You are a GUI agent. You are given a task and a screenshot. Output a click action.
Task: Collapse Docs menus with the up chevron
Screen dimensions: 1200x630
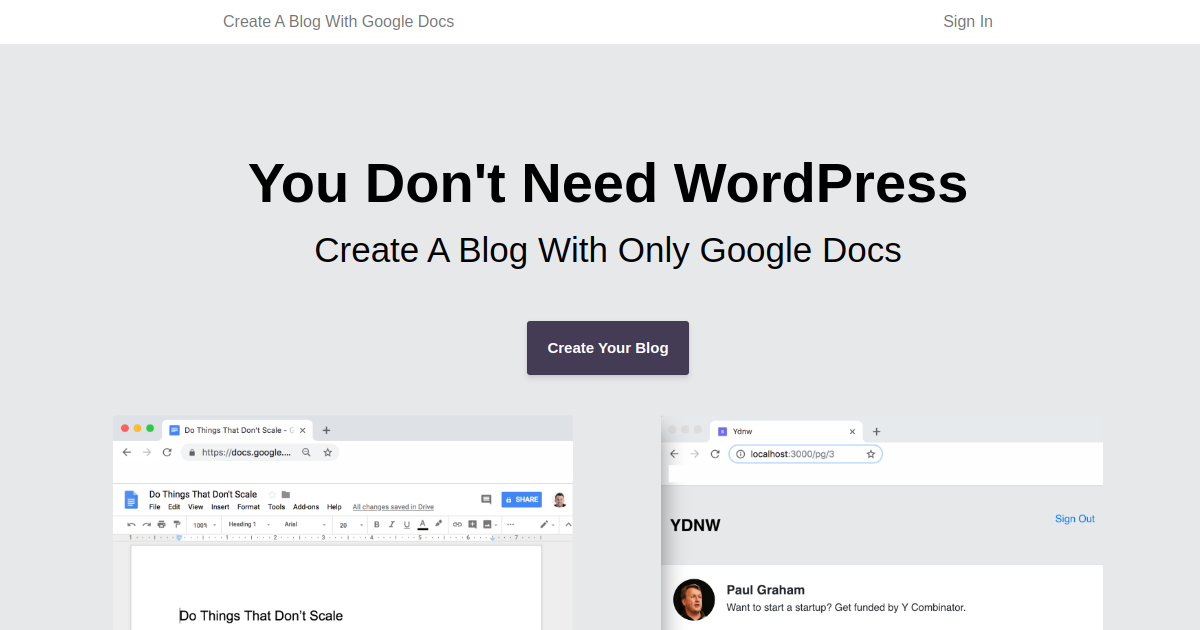point(568,524)
